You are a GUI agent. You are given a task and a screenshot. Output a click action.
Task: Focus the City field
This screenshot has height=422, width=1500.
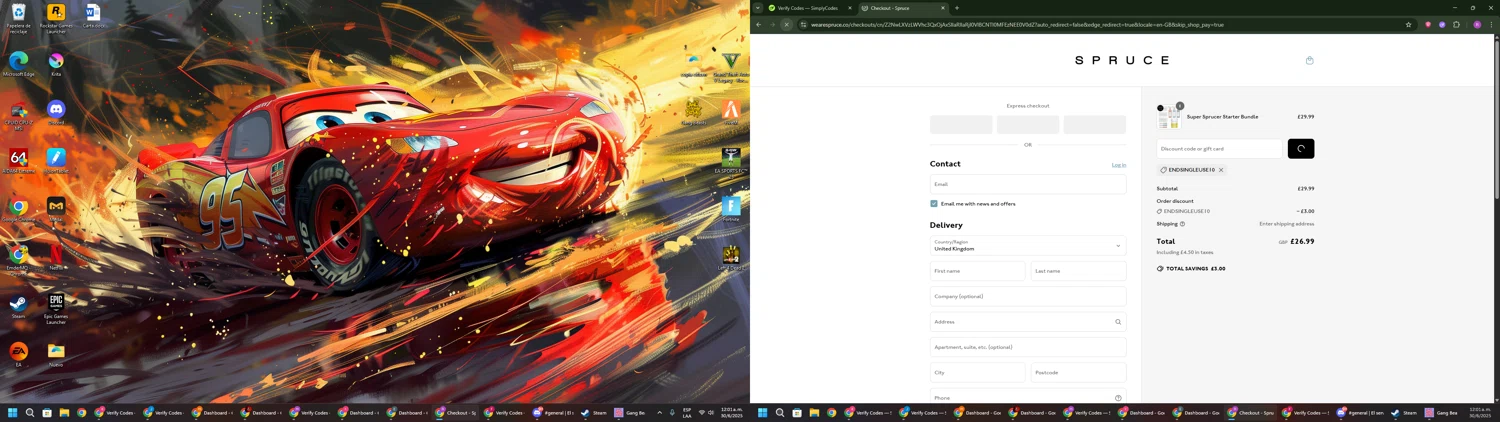(978, 372)
